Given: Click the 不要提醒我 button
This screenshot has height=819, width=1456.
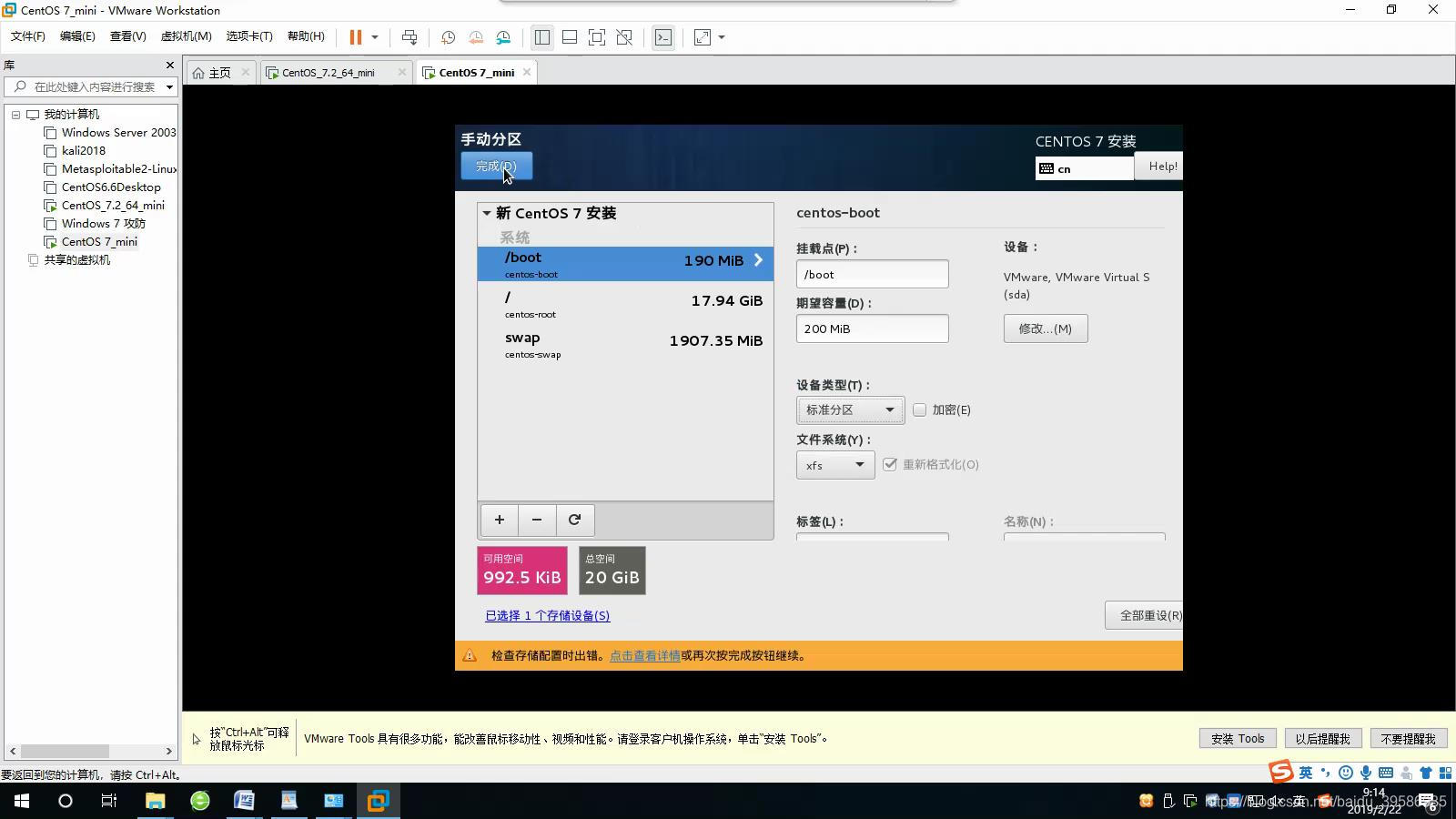Looking at the screenshot, I should click(x=1408, y=739).
